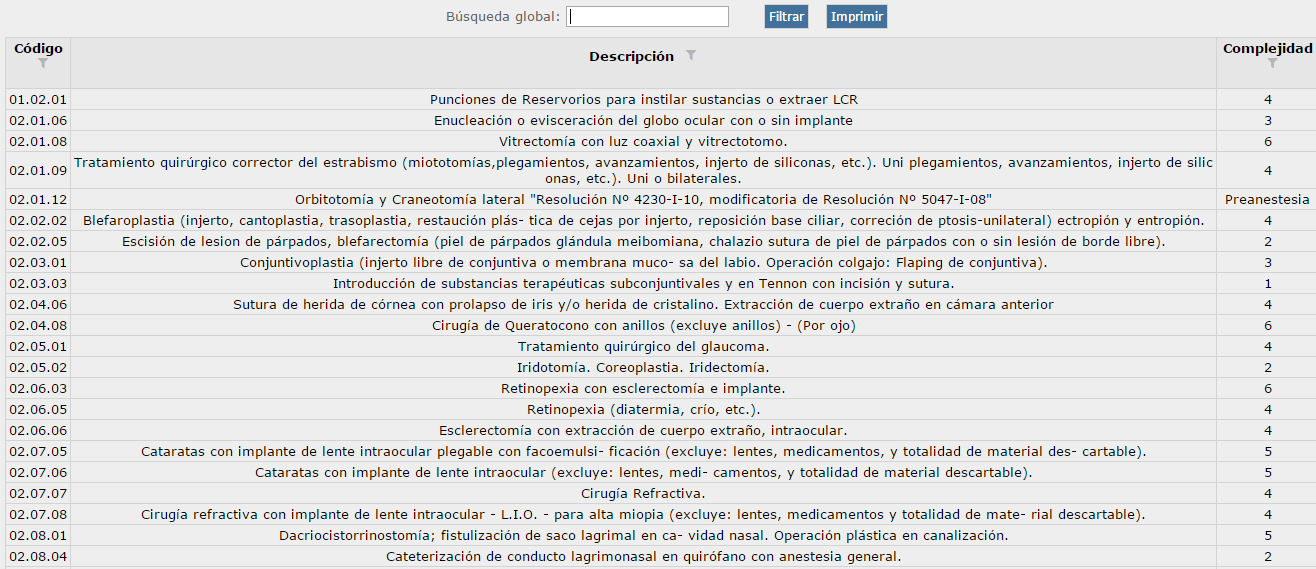Select code cell 02.03.03
This screenshot has height=569, width=1316.
point(38,284)
